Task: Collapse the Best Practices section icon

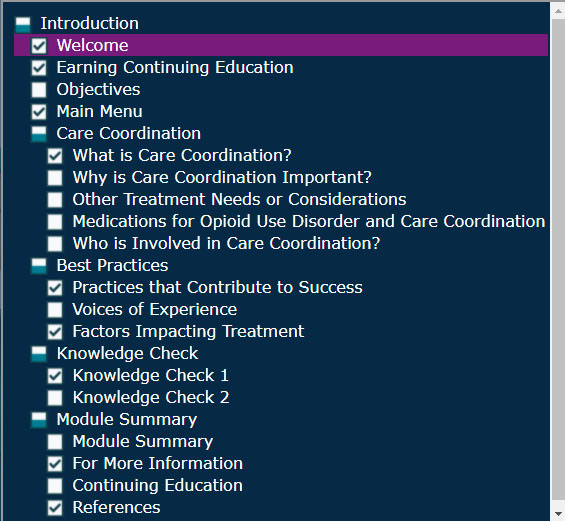Action: pyautogui.click(x=39, y=266)
